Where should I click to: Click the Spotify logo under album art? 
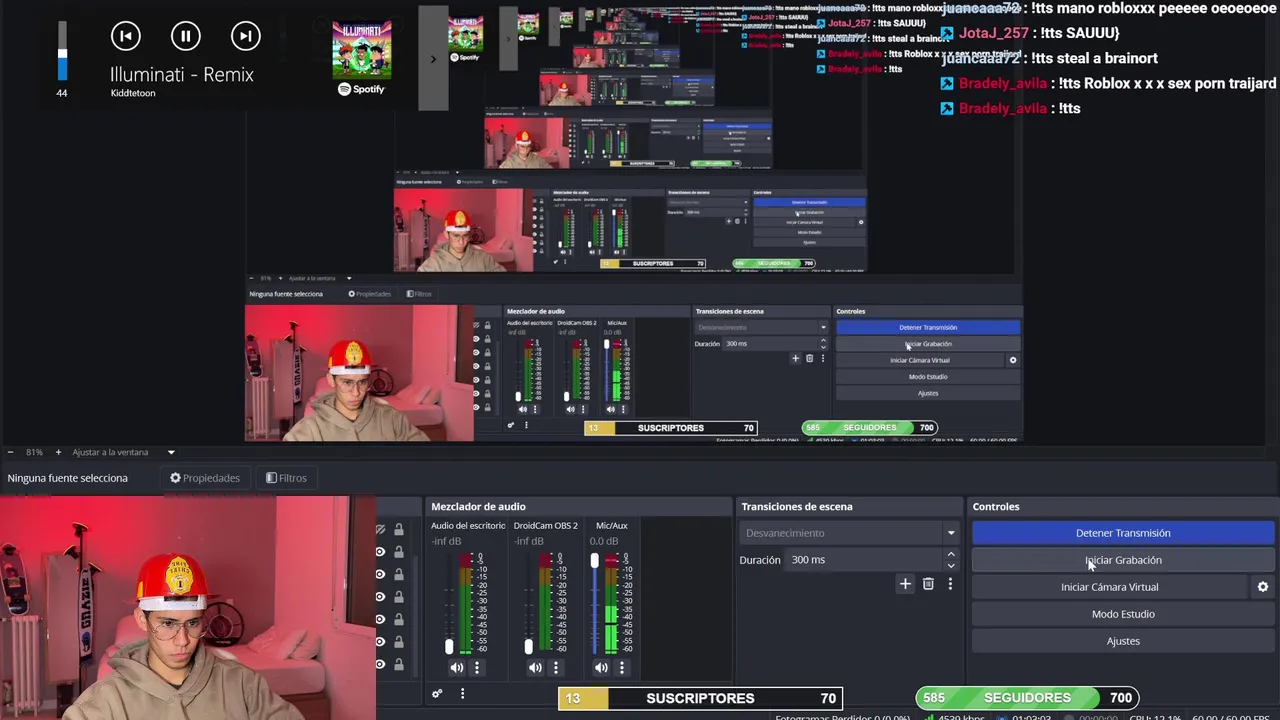361,89
